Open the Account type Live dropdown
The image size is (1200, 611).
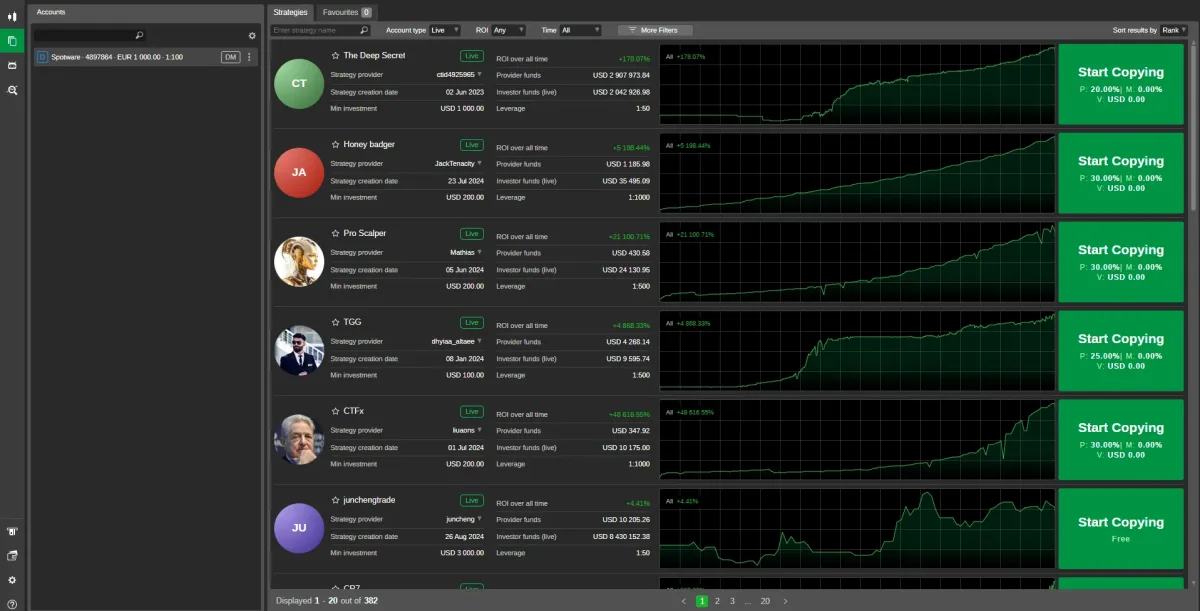[x=445, y=30]
